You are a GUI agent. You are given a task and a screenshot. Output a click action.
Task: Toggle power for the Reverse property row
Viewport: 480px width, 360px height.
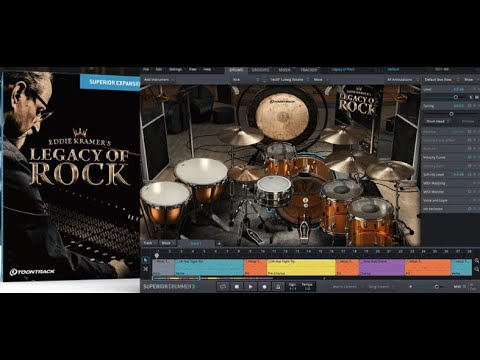tap(469, 132)
